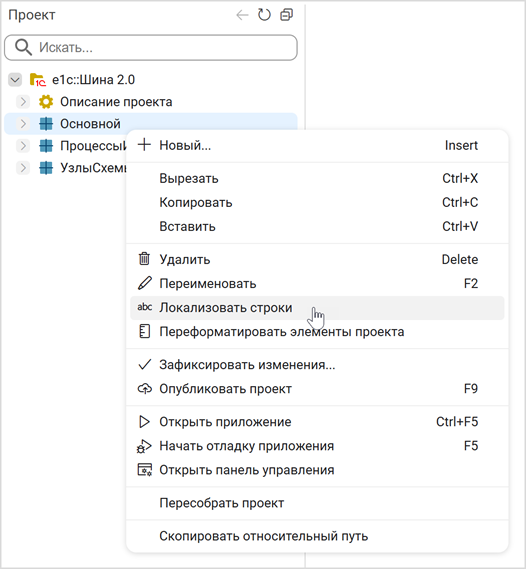Click the refresh icon in Project panel
This screenshot has height=569, width=526.
pyautogui.click(x=264, y=15)
